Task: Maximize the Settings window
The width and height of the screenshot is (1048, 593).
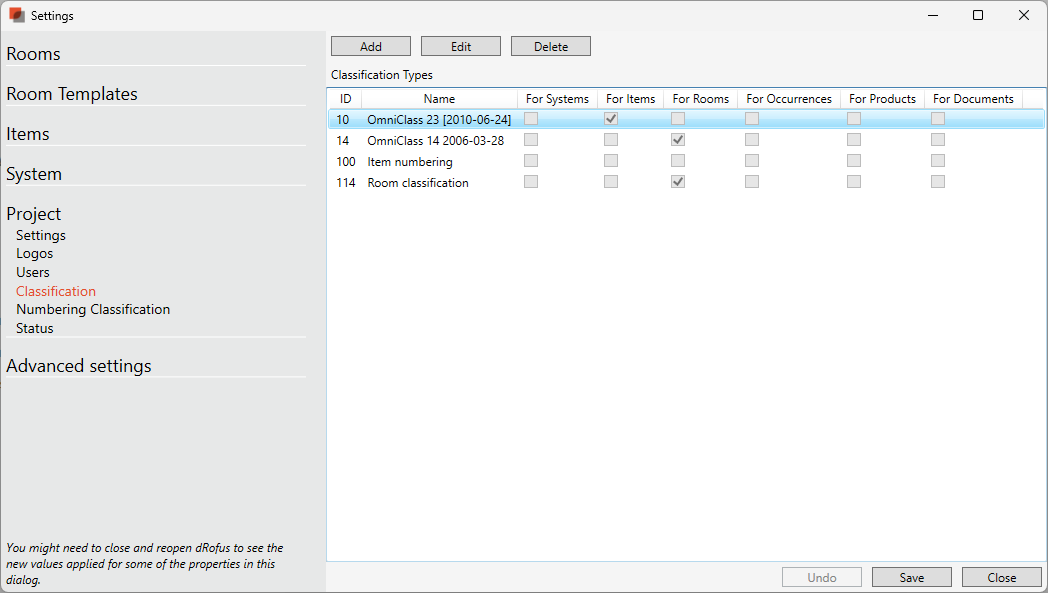Action: click(x=978, y=15)
